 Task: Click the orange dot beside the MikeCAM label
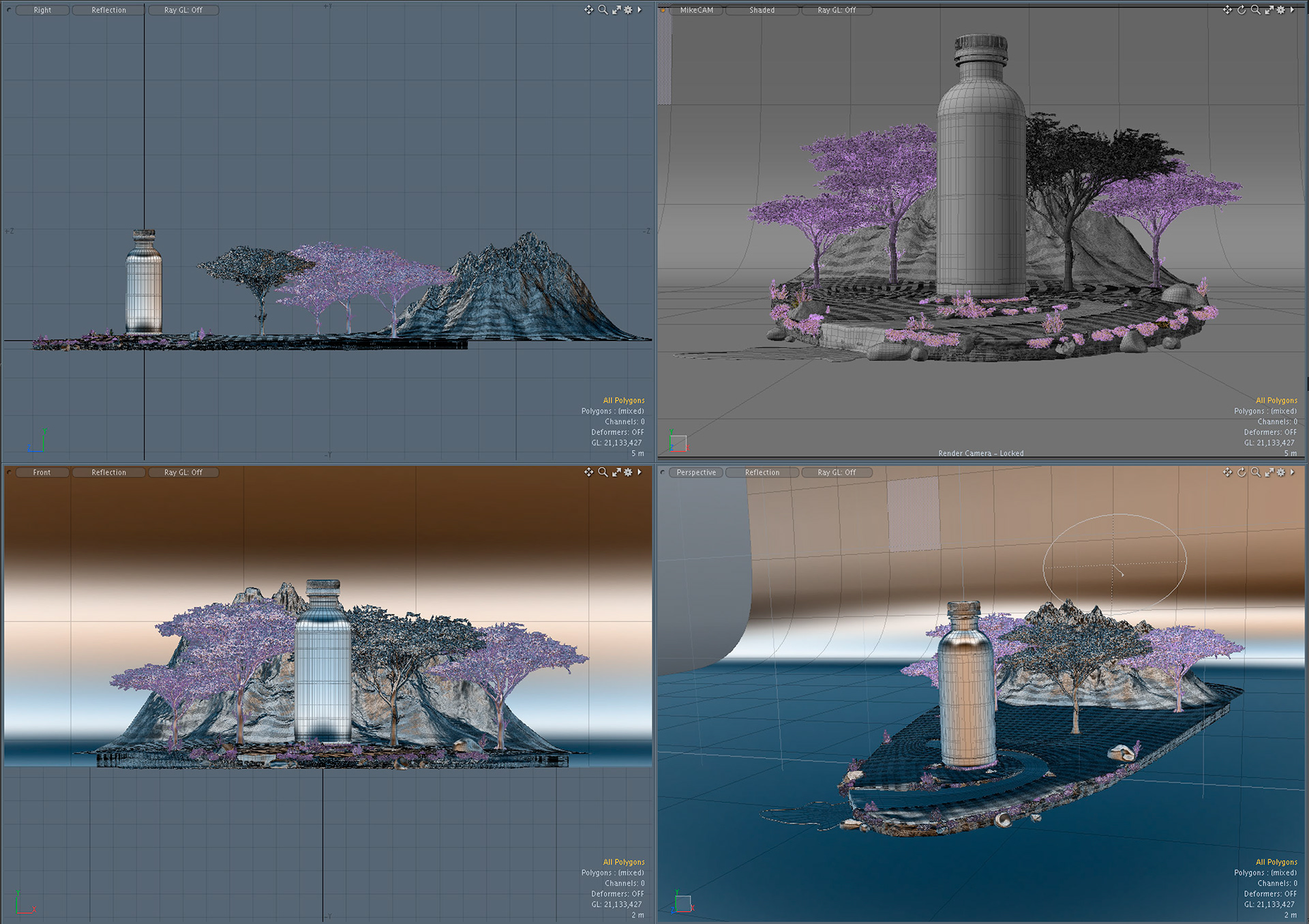point(663,10)
